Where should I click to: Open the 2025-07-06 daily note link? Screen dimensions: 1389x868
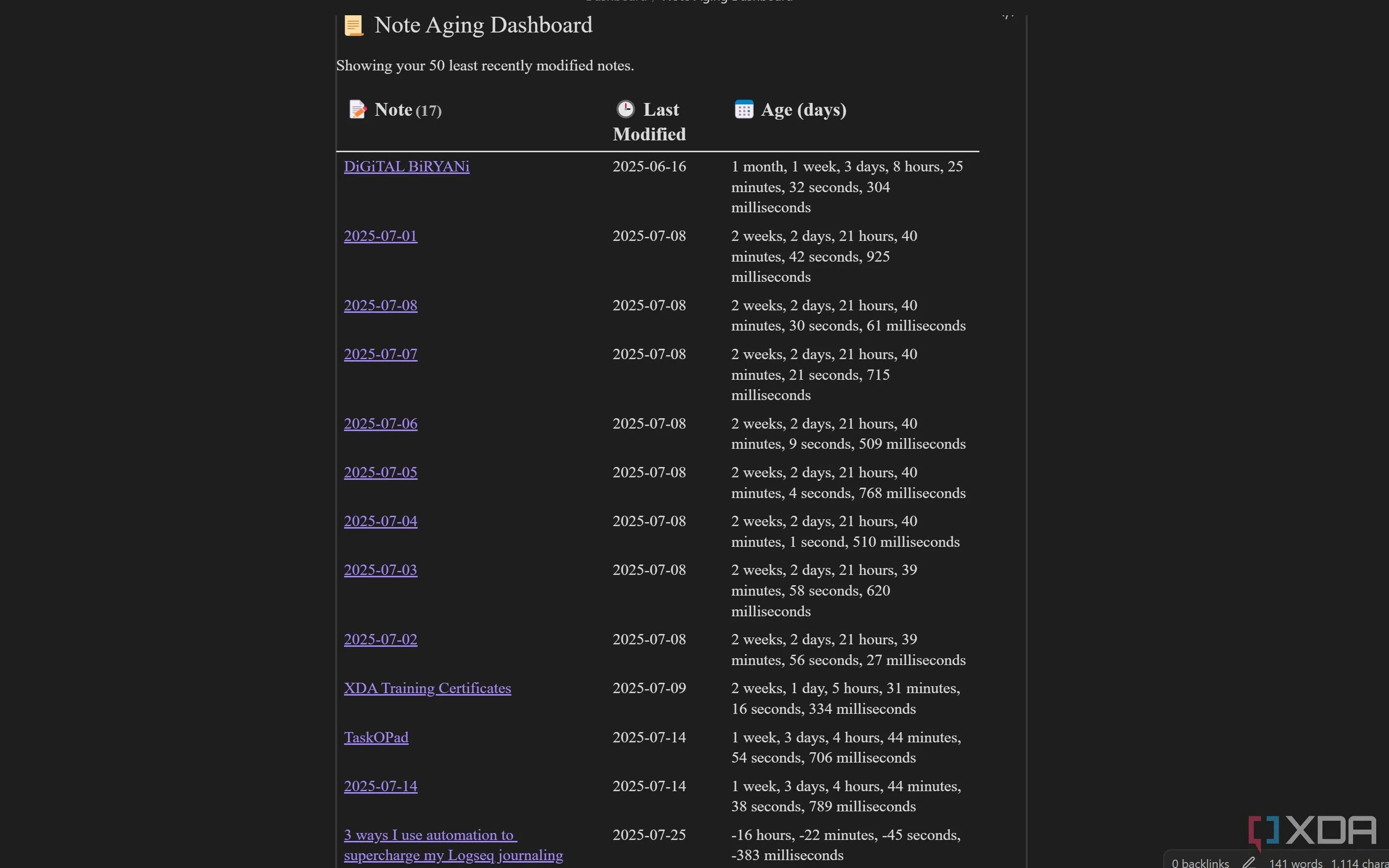coord(381,424)
